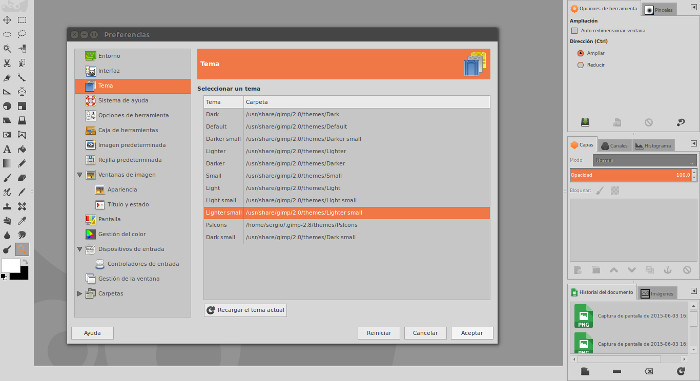700x381 pixels.
Task: Select the Clone stamp tool
Action: (7, 206)
